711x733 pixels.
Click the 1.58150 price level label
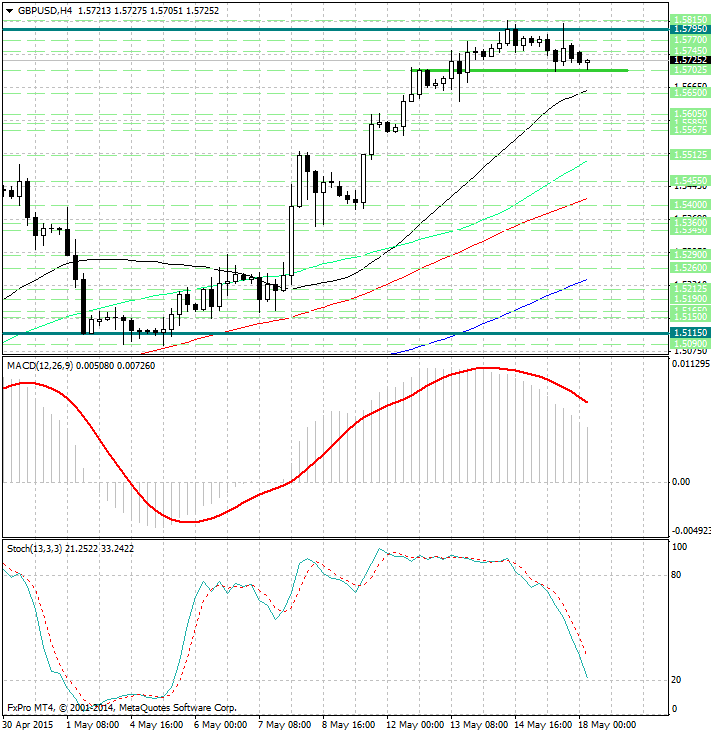tap(690, 20)
